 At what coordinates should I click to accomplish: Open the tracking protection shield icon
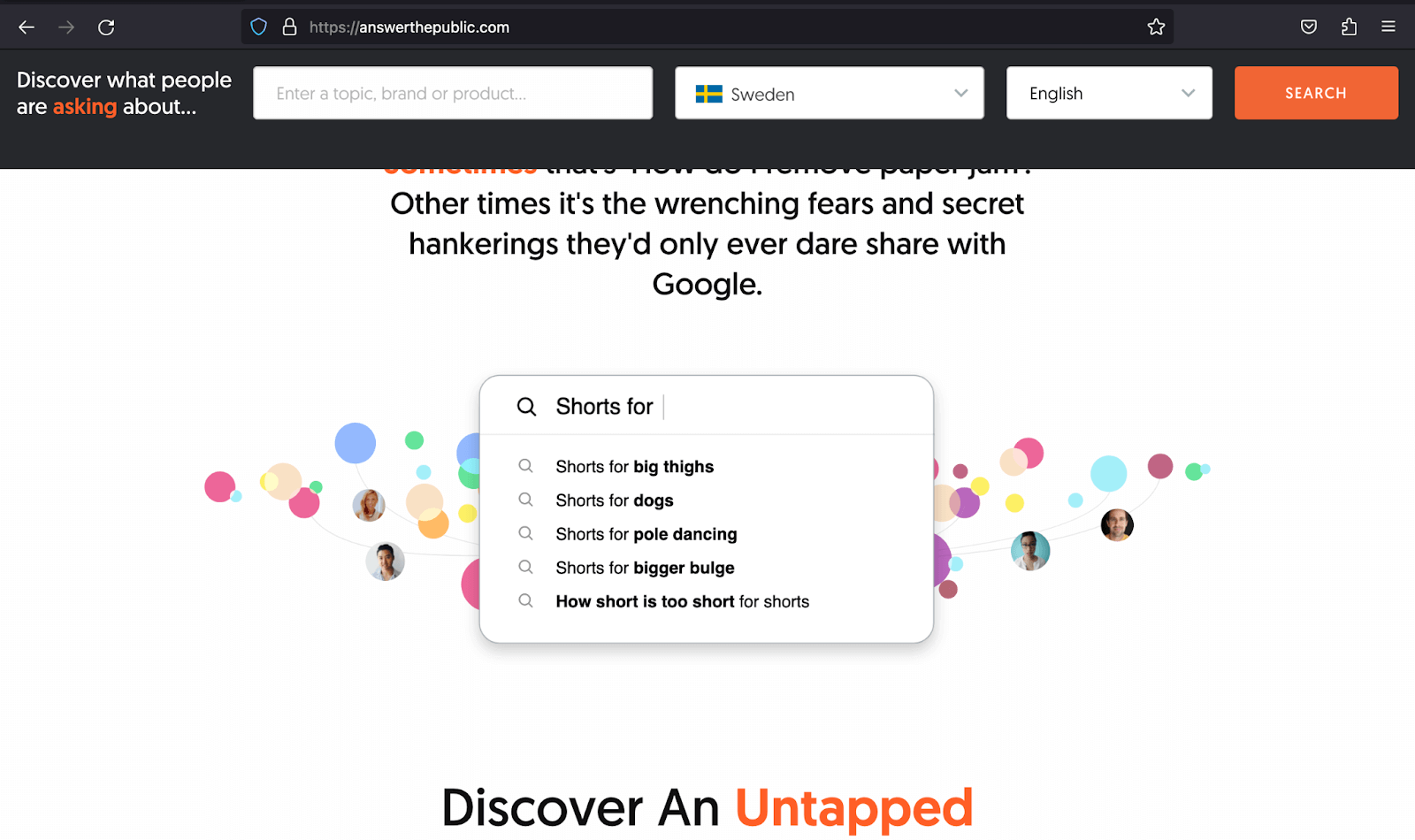(x=258, y=27)
